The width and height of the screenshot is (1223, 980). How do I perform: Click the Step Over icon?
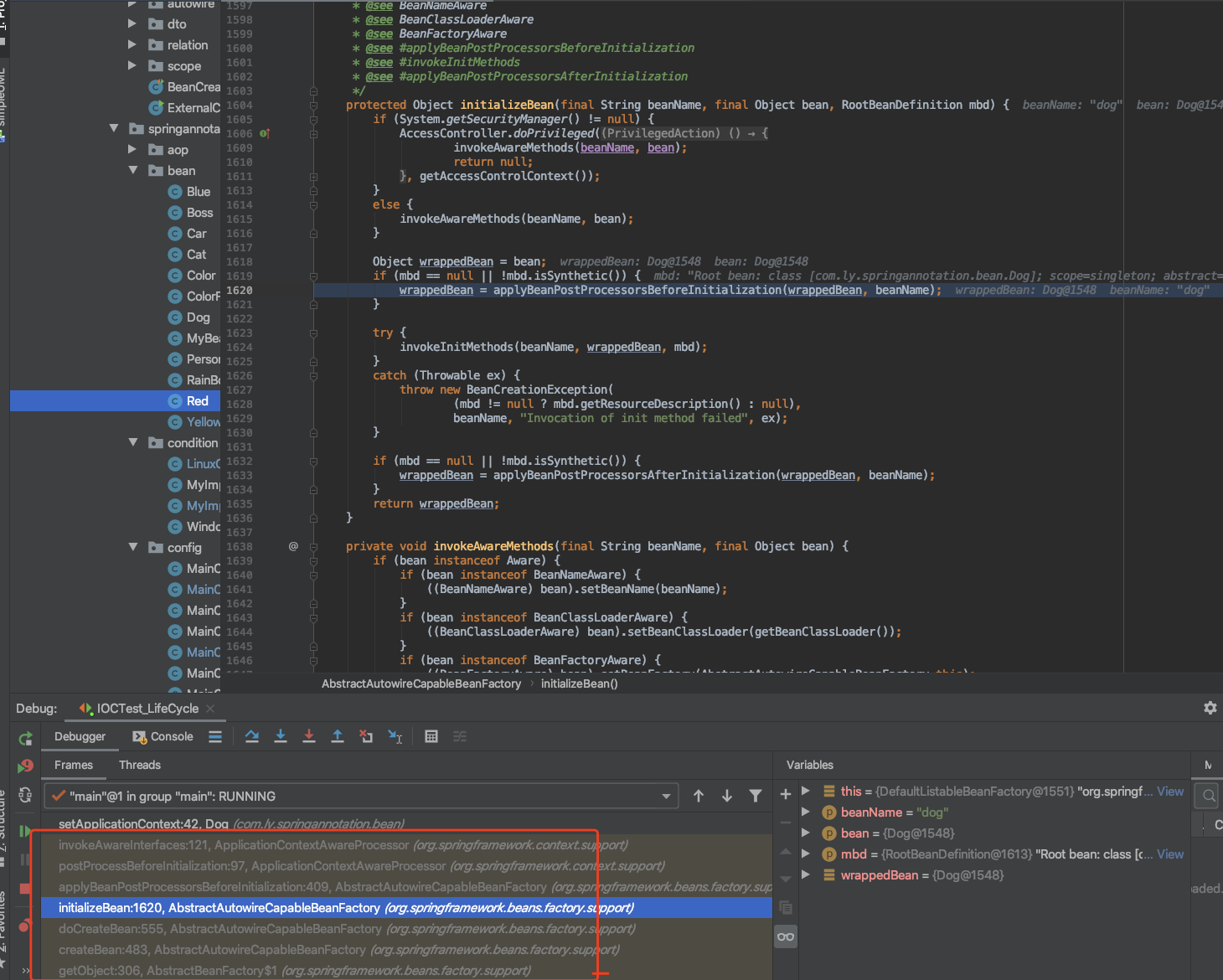pyautogui.click(x=252, y=736)
